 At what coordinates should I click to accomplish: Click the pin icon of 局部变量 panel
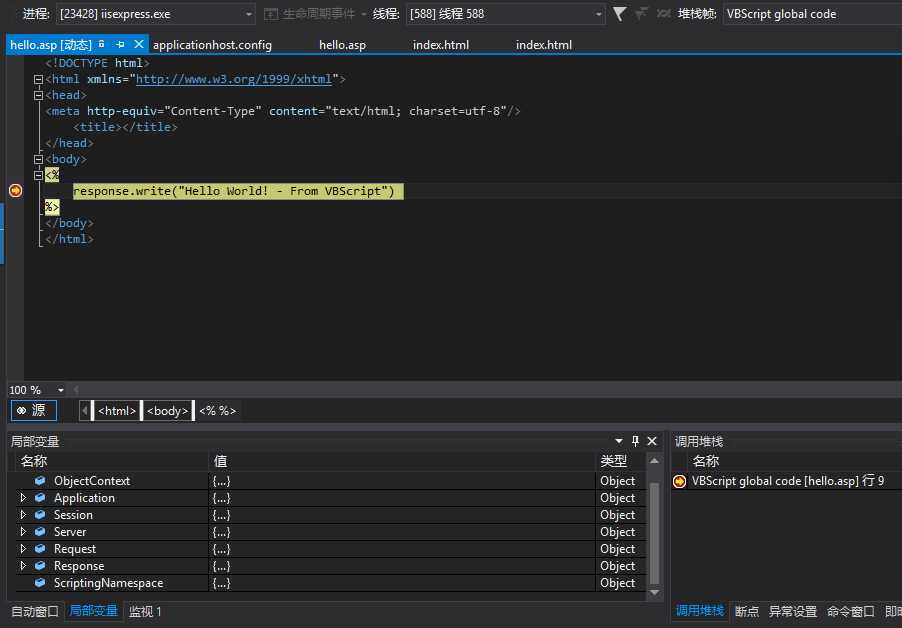tap(635, 441)
